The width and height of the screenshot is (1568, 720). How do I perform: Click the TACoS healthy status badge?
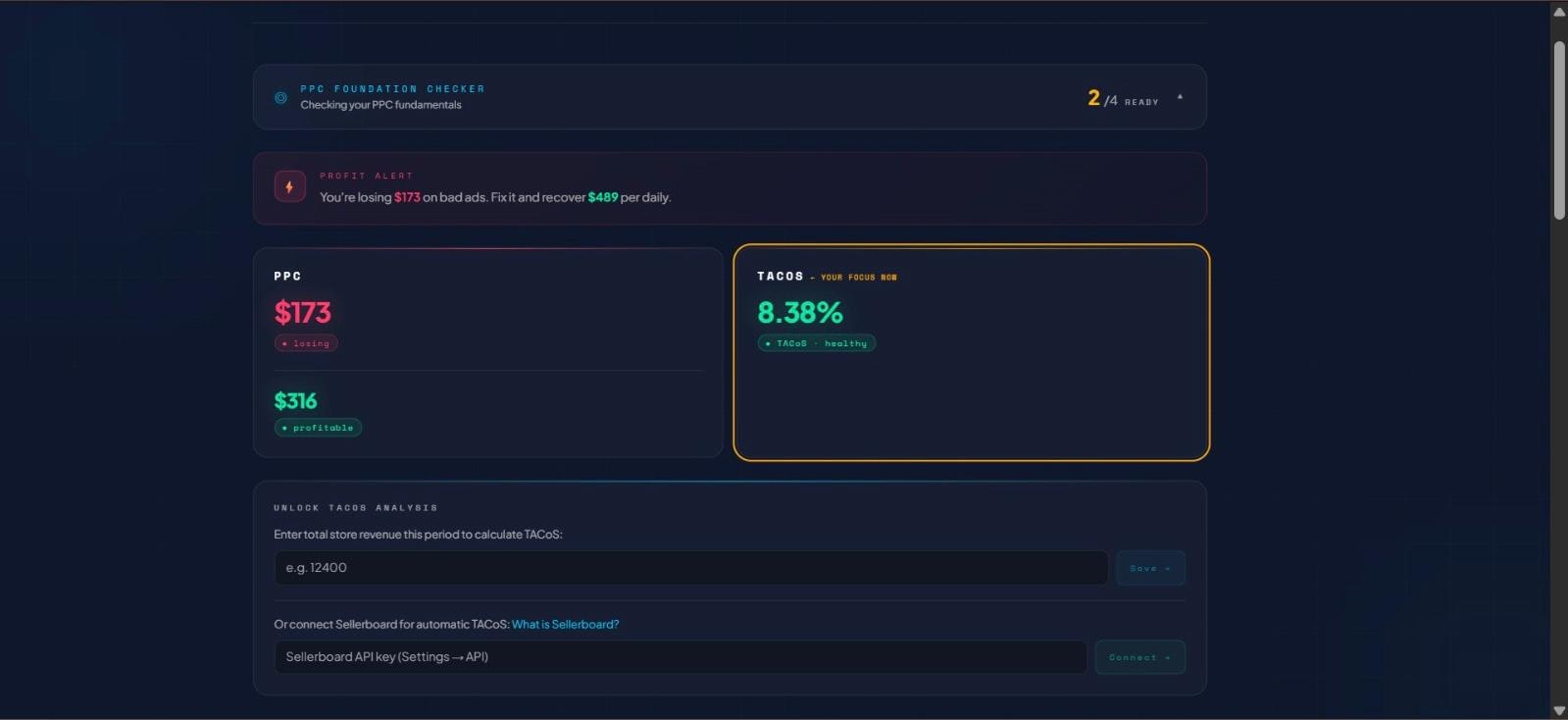tap(816, 343)
